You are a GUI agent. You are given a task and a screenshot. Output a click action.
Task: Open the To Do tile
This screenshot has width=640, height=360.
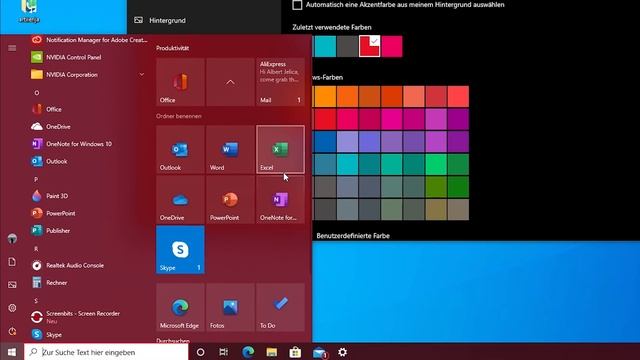280,307
